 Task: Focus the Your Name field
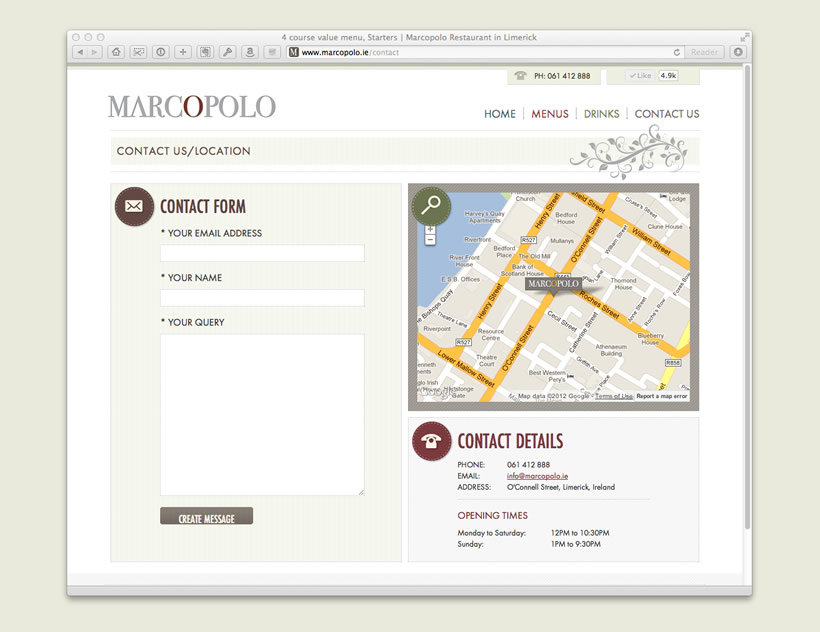point(262,298)
